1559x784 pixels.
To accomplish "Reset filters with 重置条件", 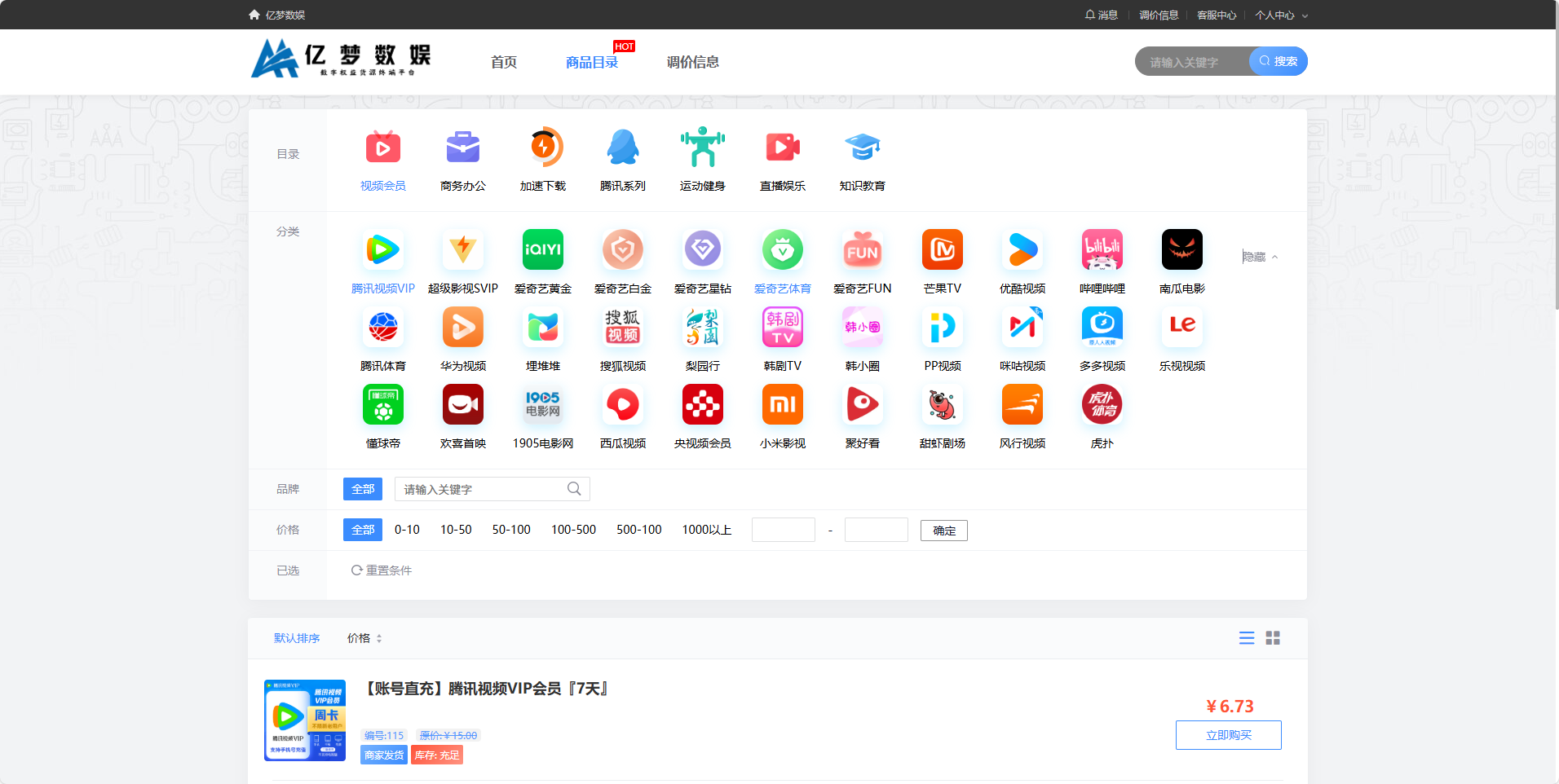I will (x=382, y=570).
